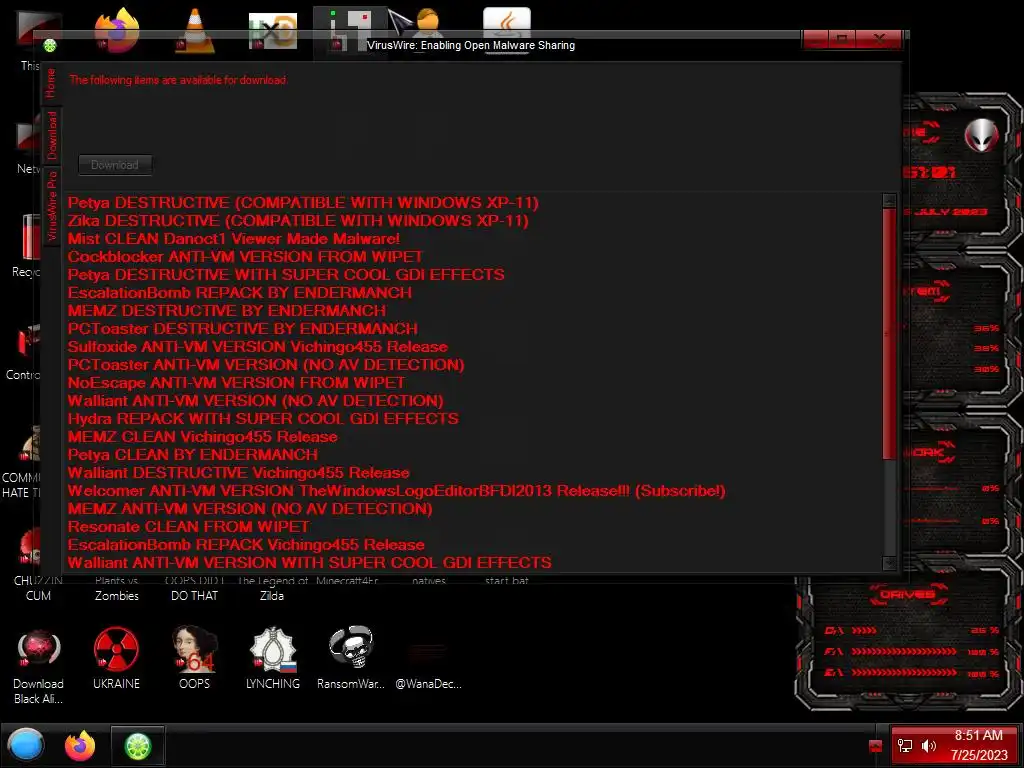Launch Firefox from the taskbar
1024x768 pixels.
[x=80, y=745]
